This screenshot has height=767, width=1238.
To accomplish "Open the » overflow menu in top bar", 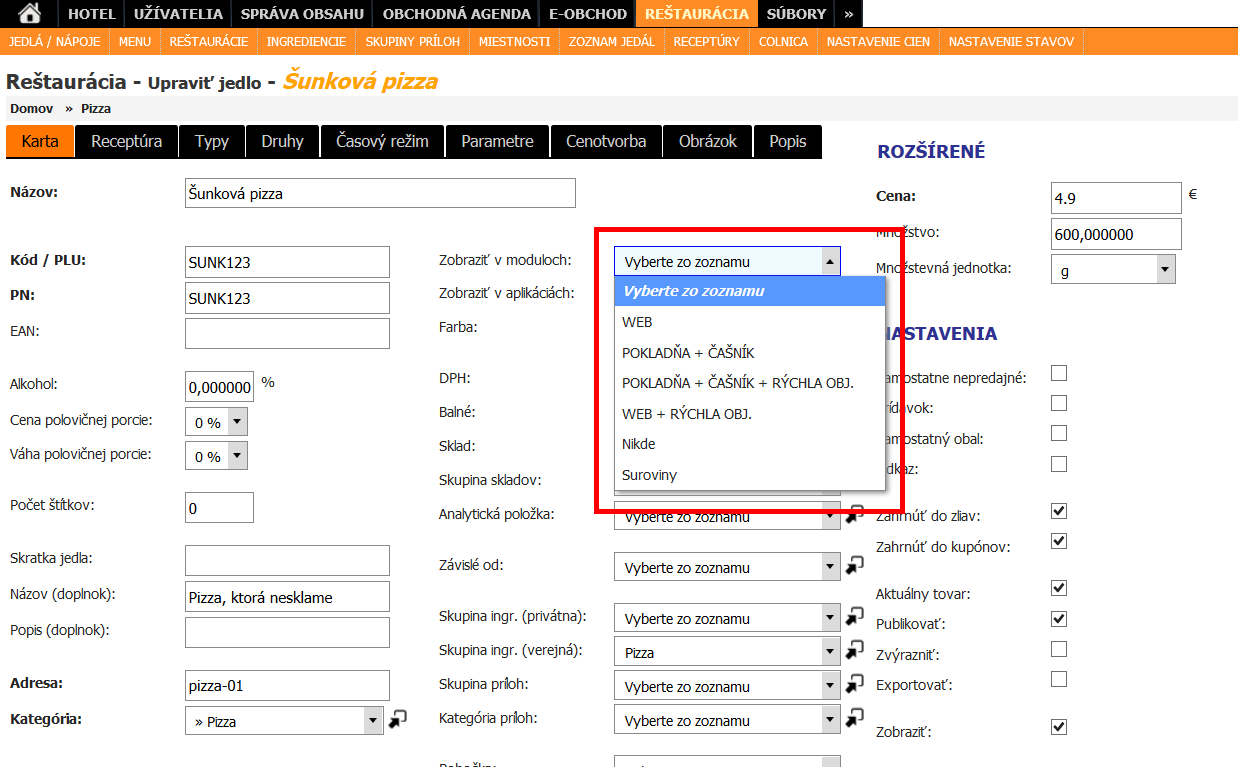I will click(848, 14).
